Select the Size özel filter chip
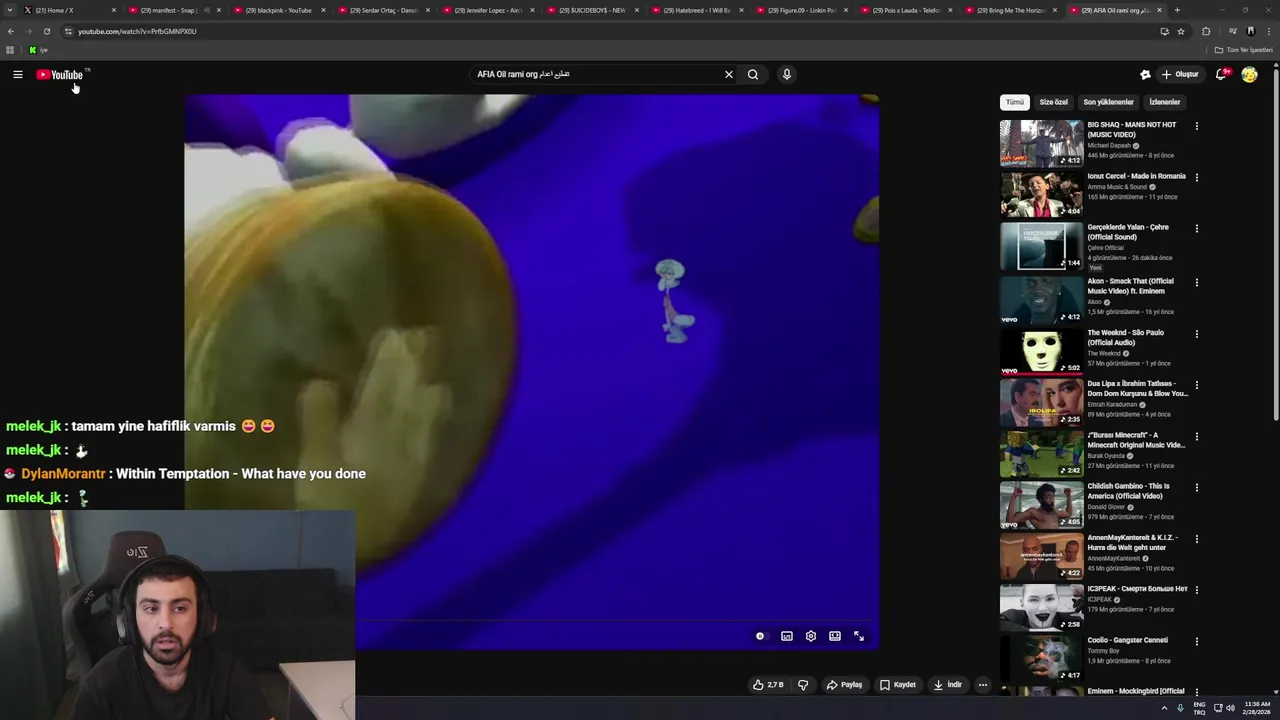1280x720 pixels. pos(1053,102)
